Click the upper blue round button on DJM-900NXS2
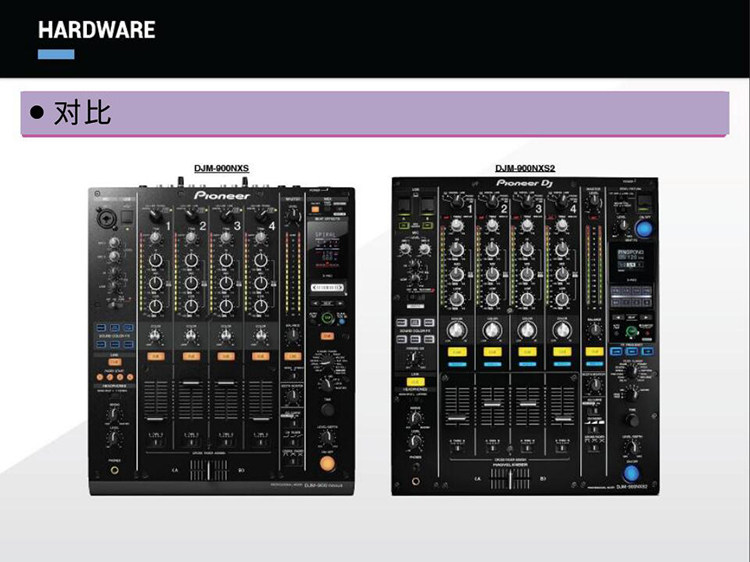 click(x=644, y=229)
